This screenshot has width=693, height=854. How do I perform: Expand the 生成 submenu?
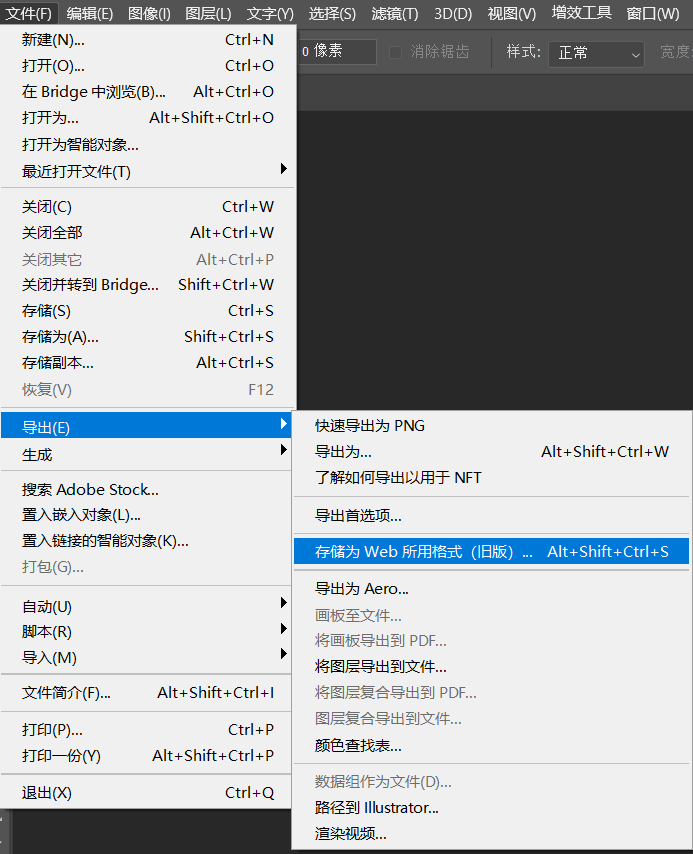pos(146,454)
